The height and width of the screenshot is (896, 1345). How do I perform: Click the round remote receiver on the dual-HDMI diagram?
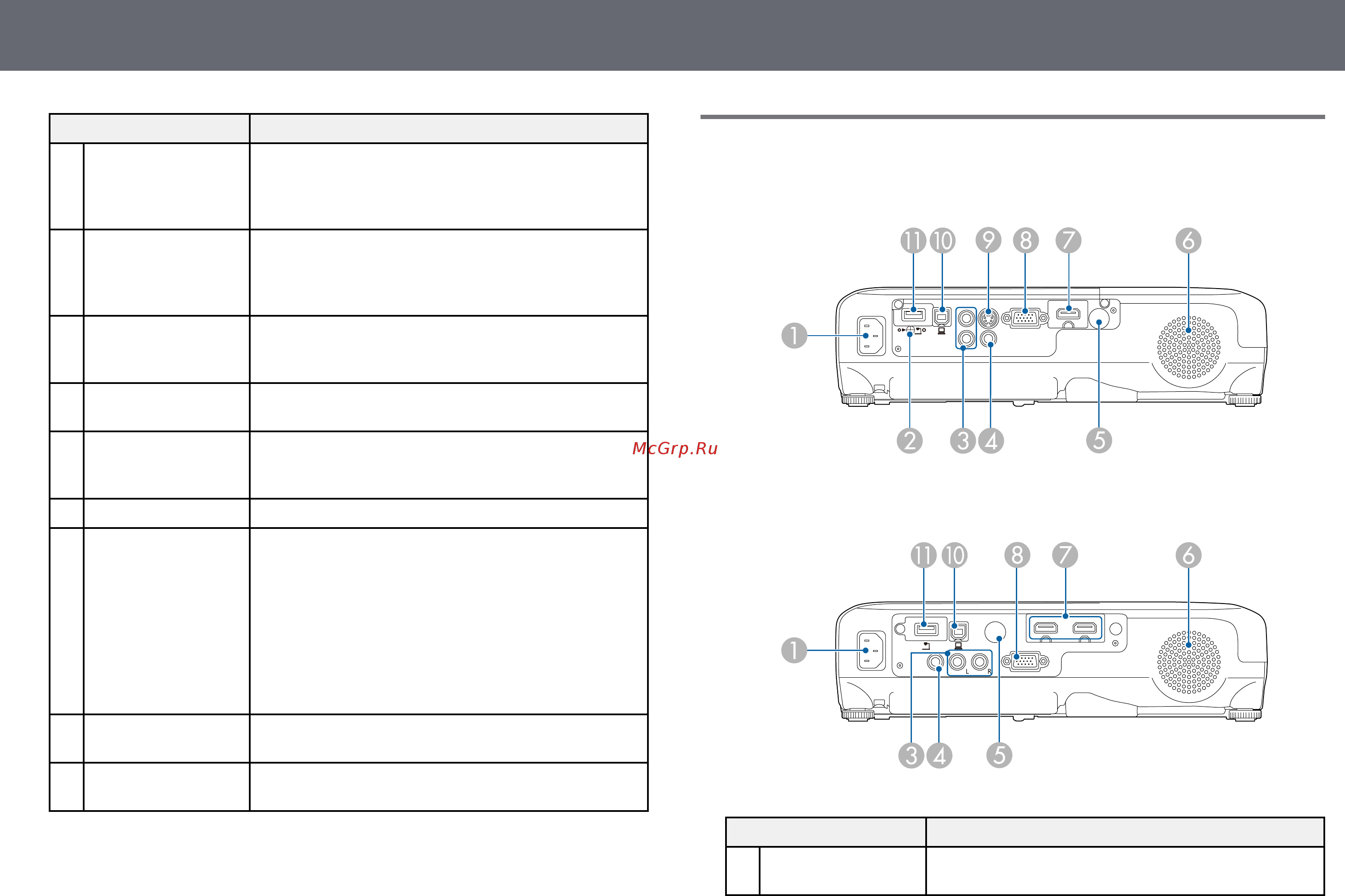coord(995,632)
